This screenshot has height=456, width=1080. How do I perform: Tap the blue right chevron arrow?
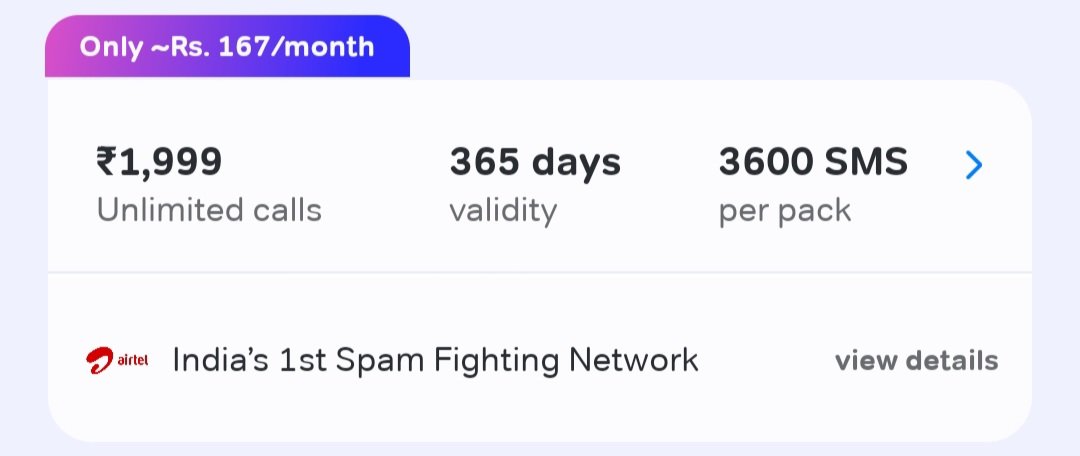point(974,165)
